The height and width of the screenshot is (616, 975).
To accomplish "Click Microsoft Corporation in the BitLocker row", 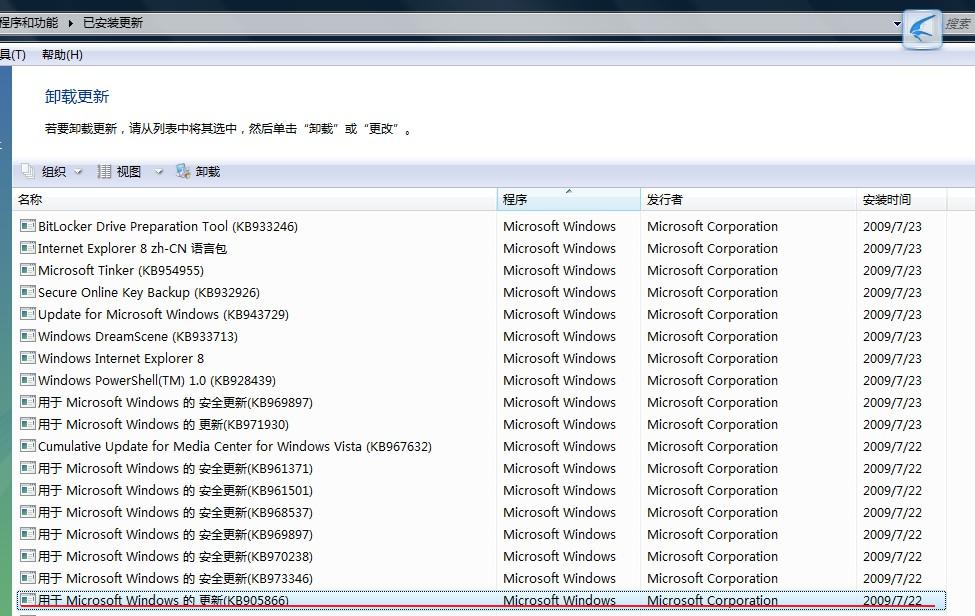I will (x=712, y=226).
